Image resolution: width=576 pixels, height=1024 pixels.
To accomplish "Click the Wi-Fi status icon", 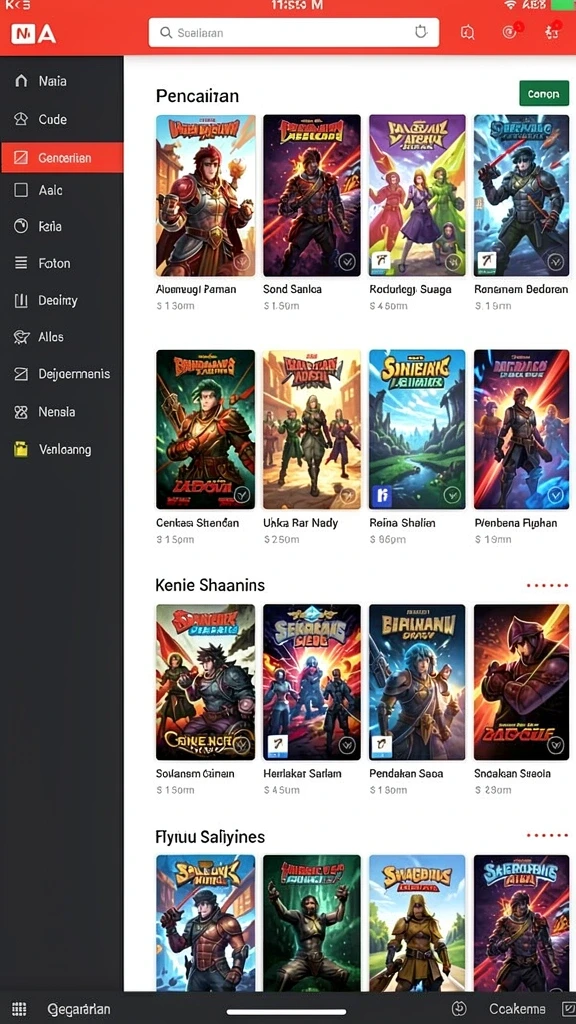I will tap(510, 5).
